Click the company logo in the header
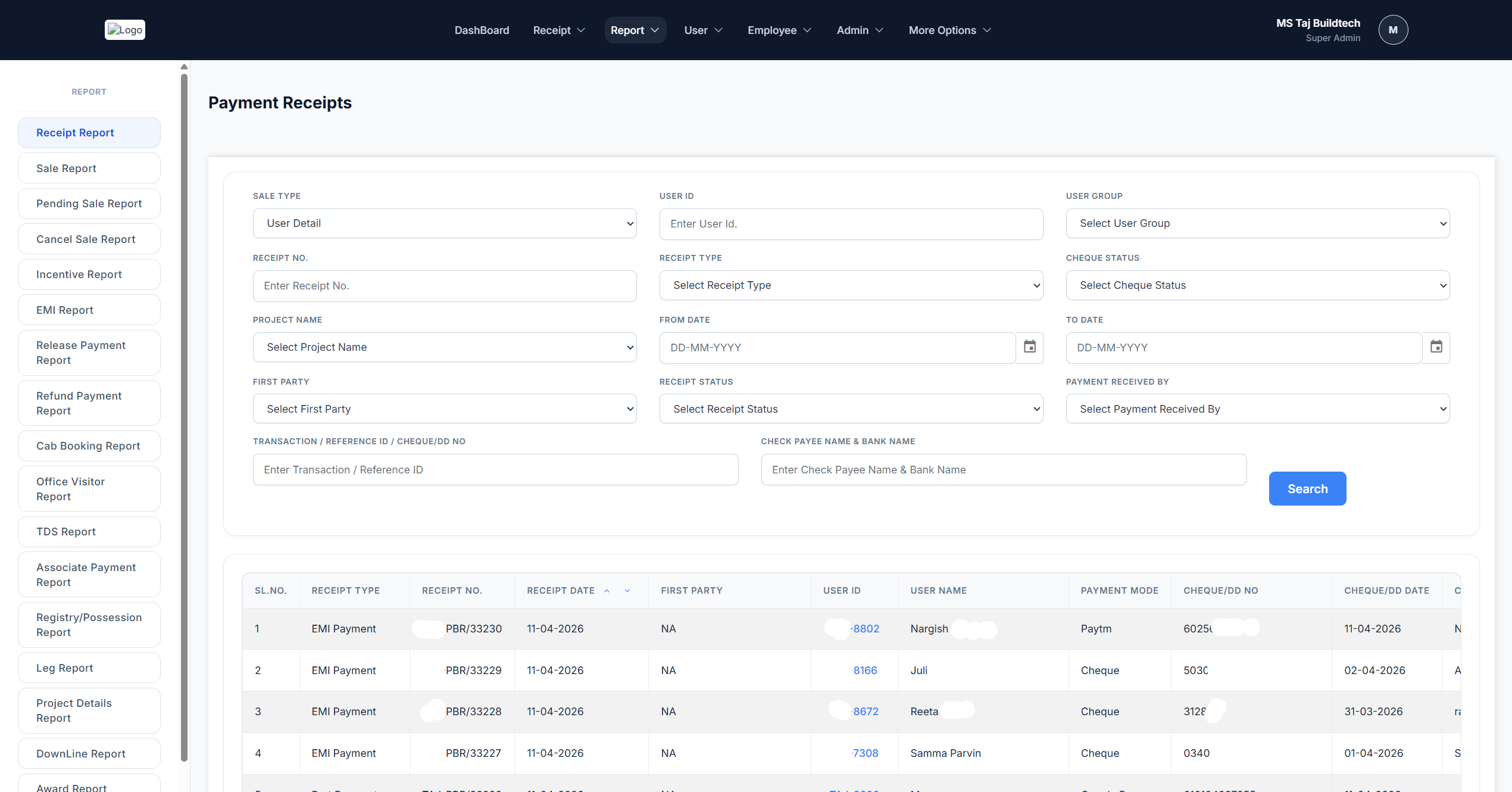Viewport: 1512px width, 792px height. click(x=124, y=30)
